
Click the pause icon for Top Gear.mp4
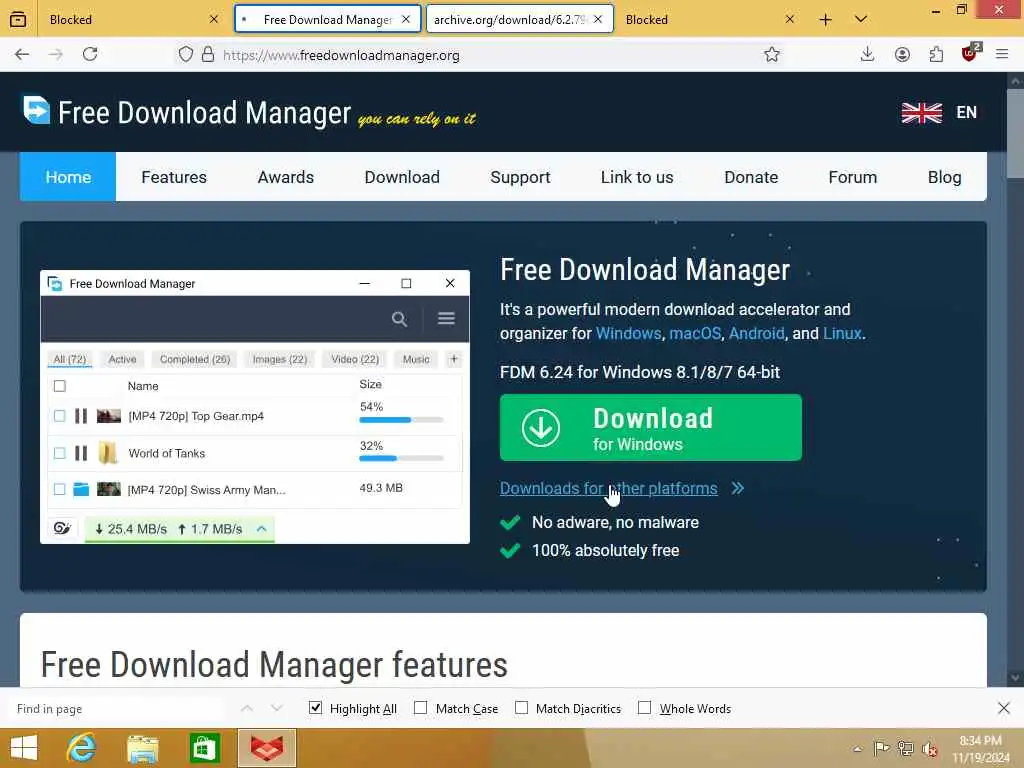81,416
